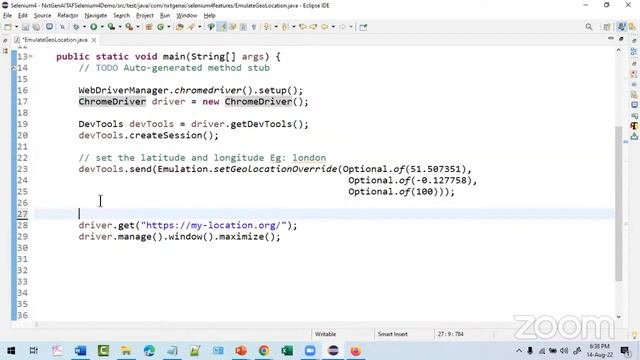This screenshot has height=360, width=640.
Task: Open the Source menu
Action: point(42,16)
